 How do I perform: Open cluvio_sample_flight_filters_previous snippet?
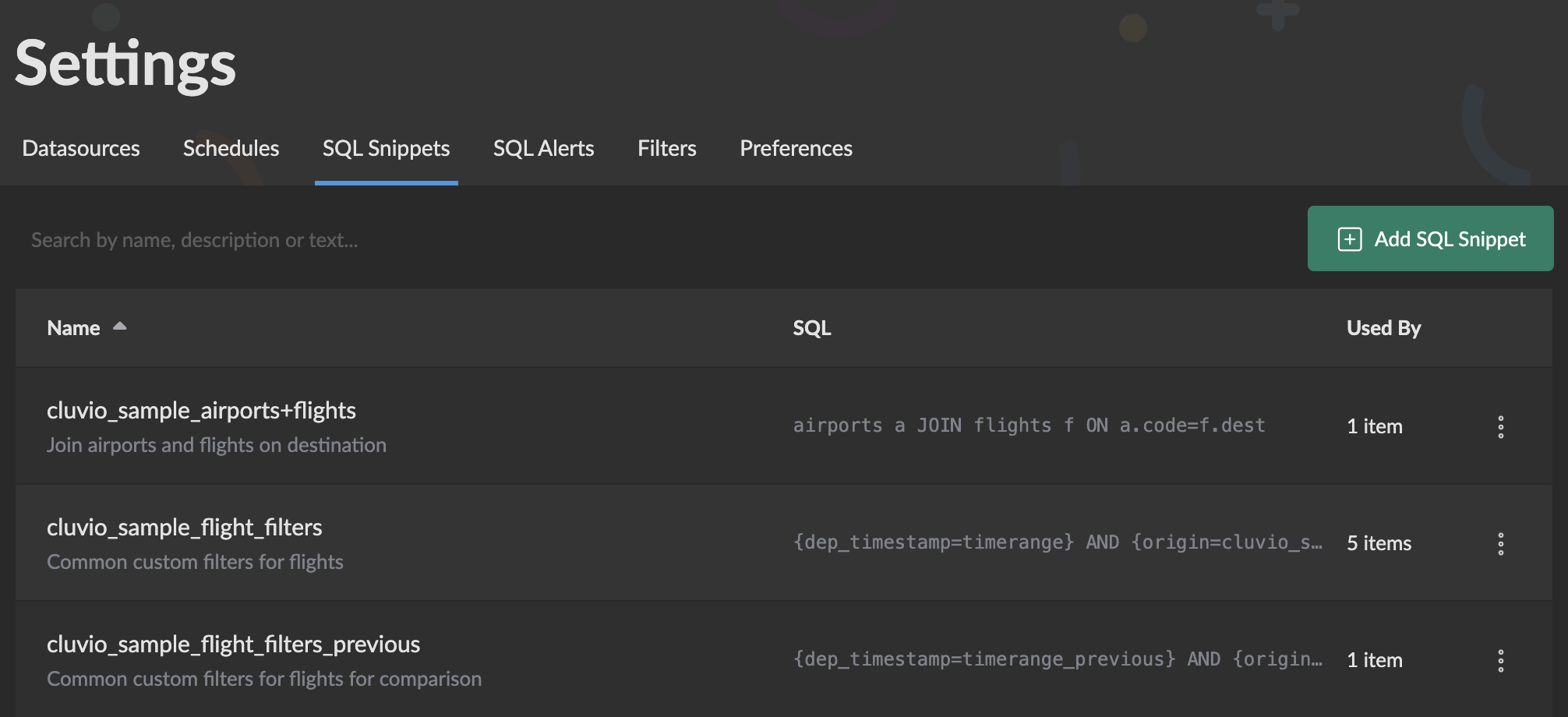click(x=233, y=644)
